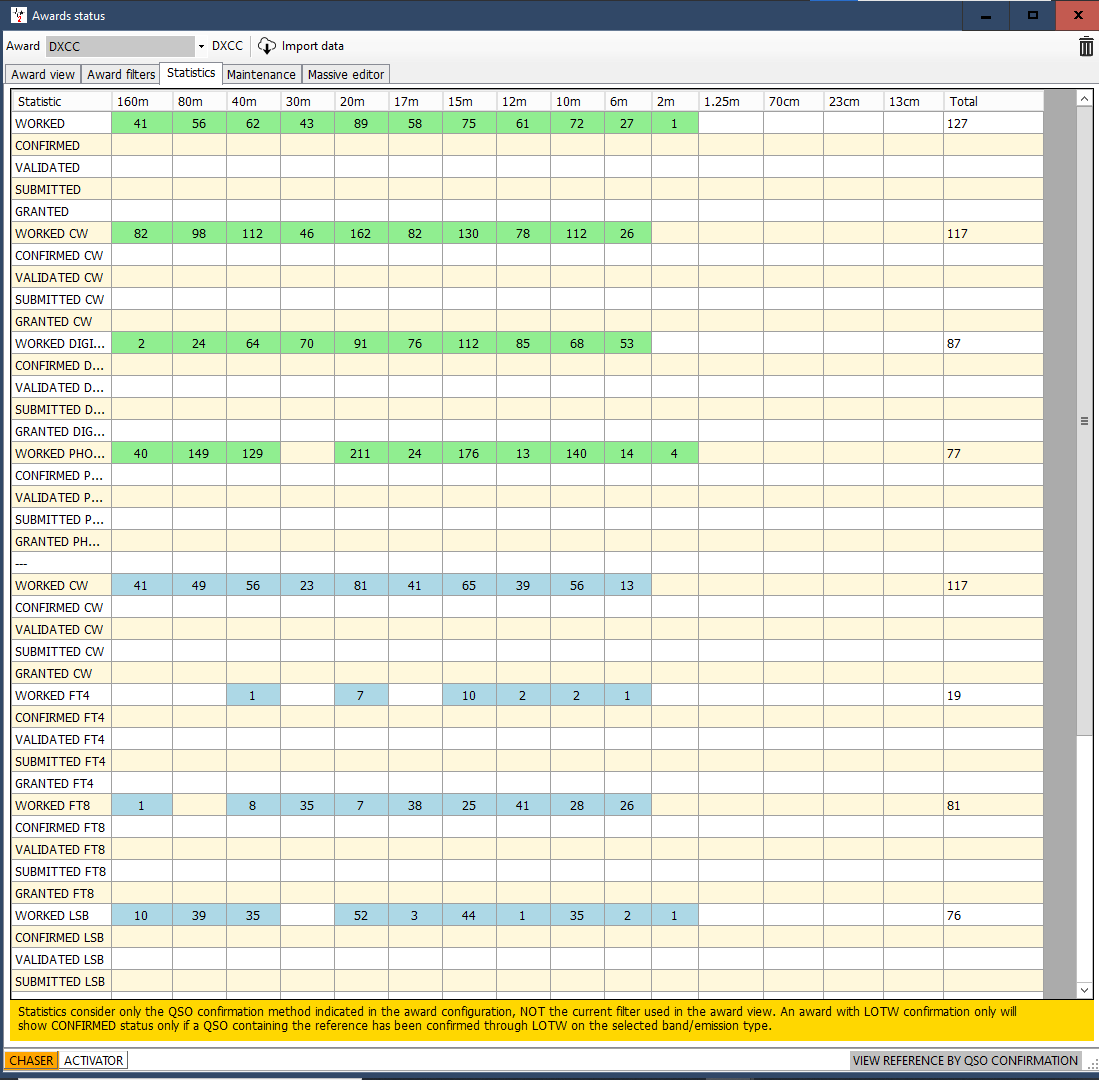Image resolution: width=1099 pixels, height=1080 pixels.
Task: Click the vertical scrollbar thumb
Action: coord(1084,421)
